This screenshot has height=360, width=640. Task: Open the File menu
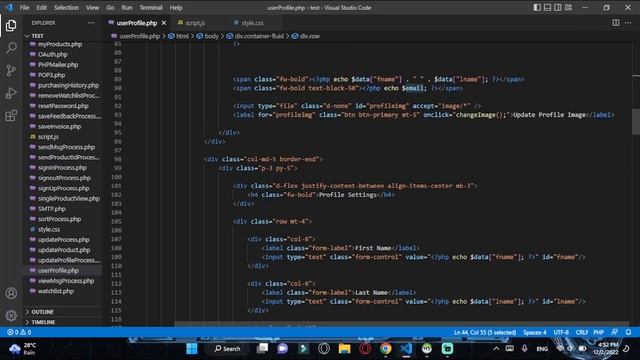pyautogui.click(x=24, y=7)
